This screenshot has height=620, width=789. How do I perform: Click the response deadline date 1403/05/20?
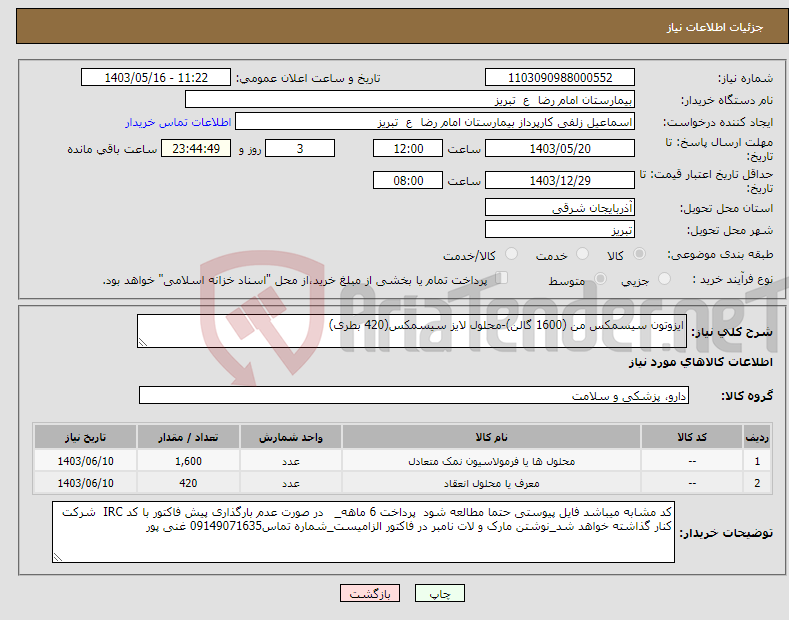pyautogui.click(x=560, y=148)
